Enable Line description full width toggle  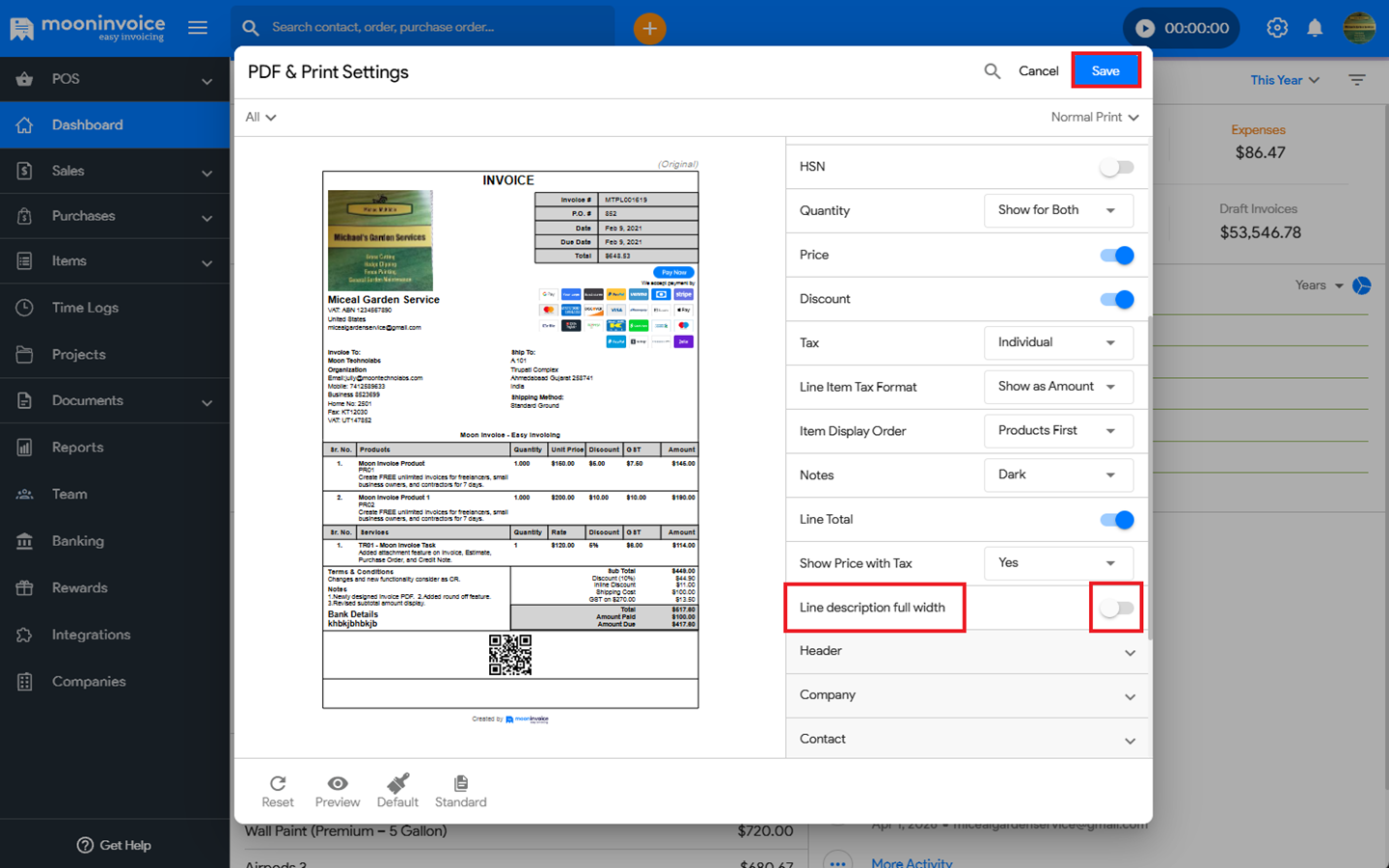[x=1116, y=608]
